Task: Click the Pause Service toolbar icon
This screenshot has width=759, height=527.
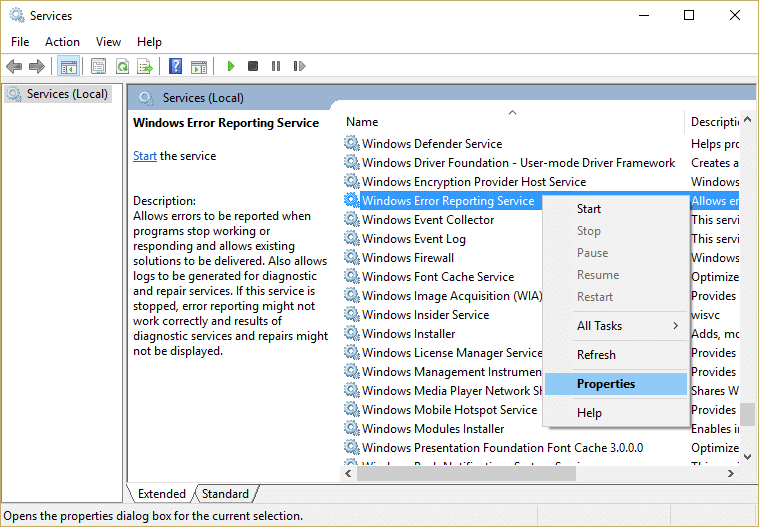Action: tap(276, 66)
